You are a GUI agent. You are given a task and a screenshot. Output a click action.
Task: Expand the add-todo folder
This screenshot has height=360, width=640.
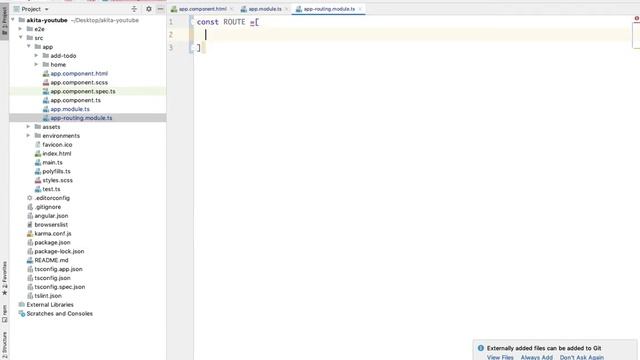tap(37, 56)
